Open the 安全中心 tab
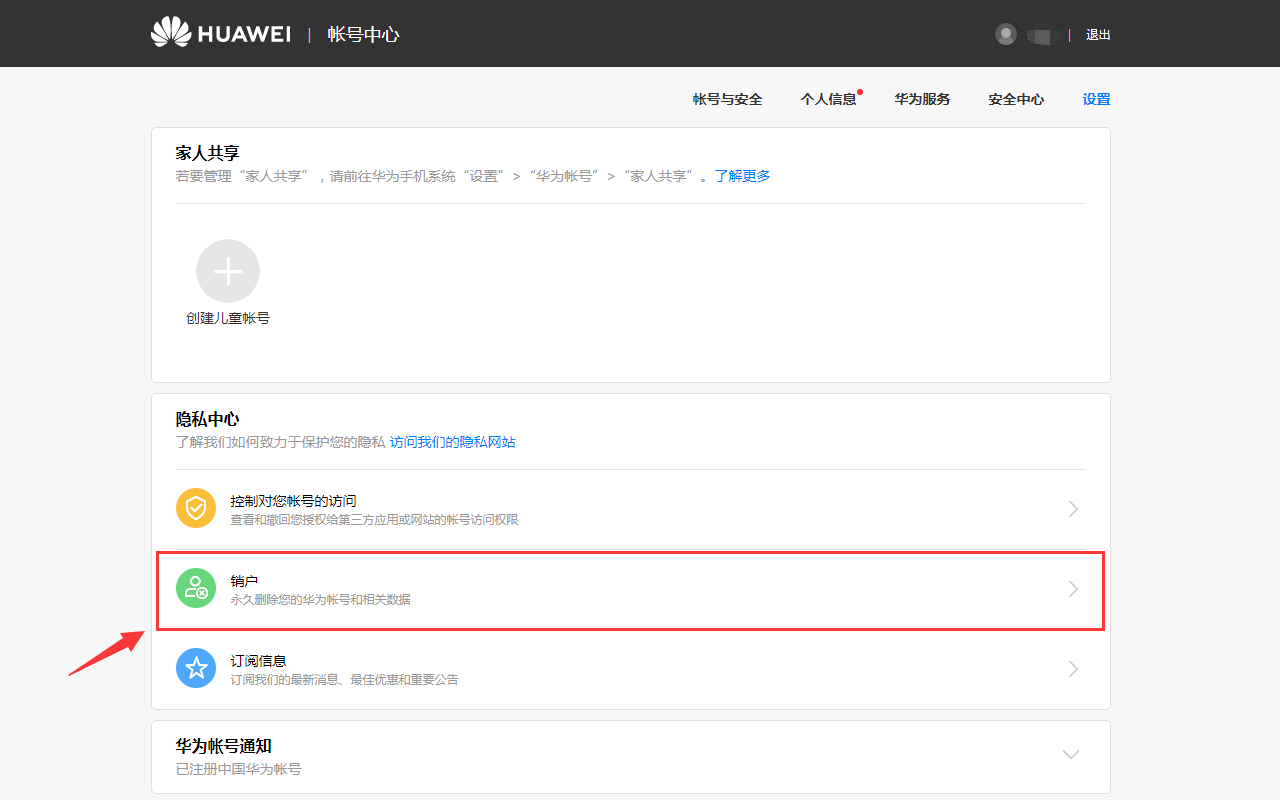Viewport: 1280px width, 800px height. tap(1016, 99)
